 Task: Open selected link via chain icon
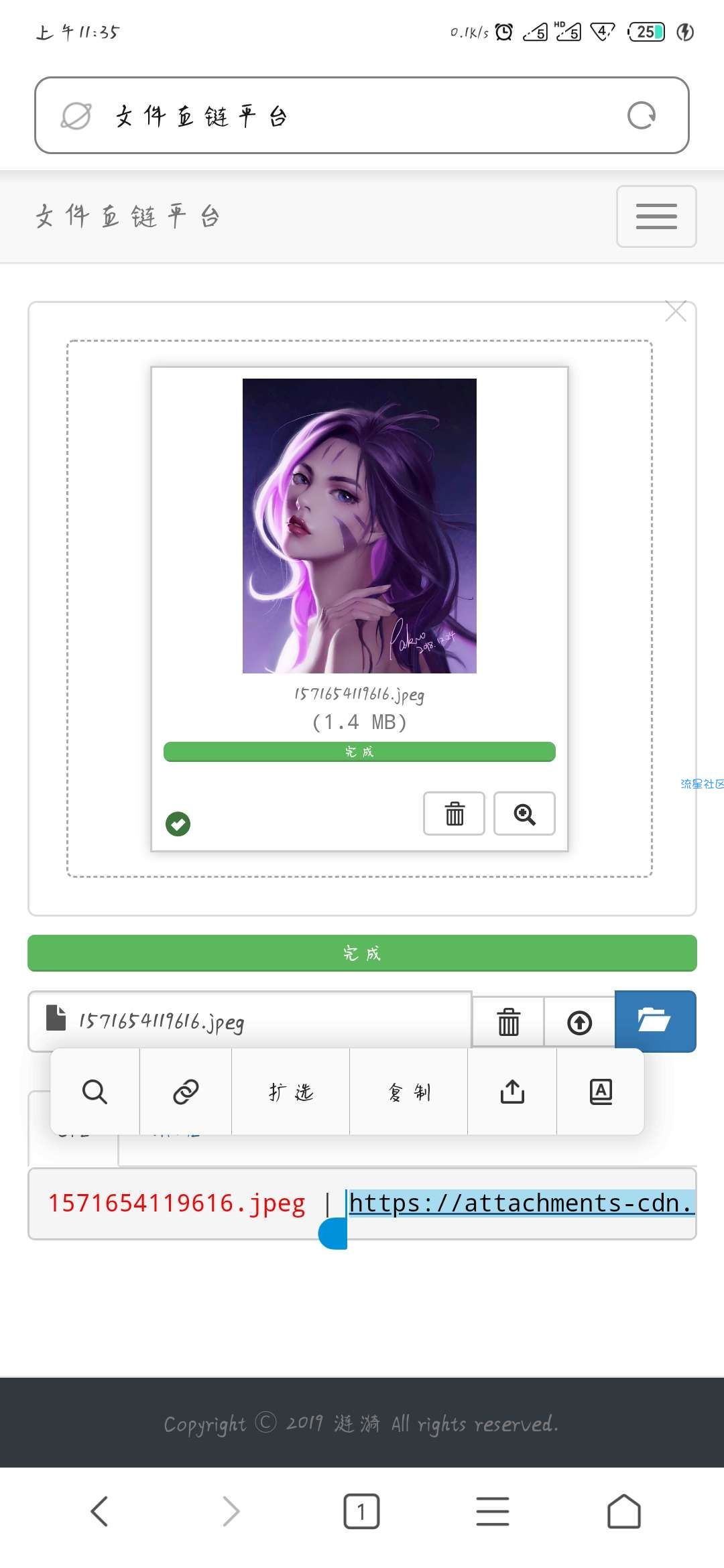point(186,1092)
